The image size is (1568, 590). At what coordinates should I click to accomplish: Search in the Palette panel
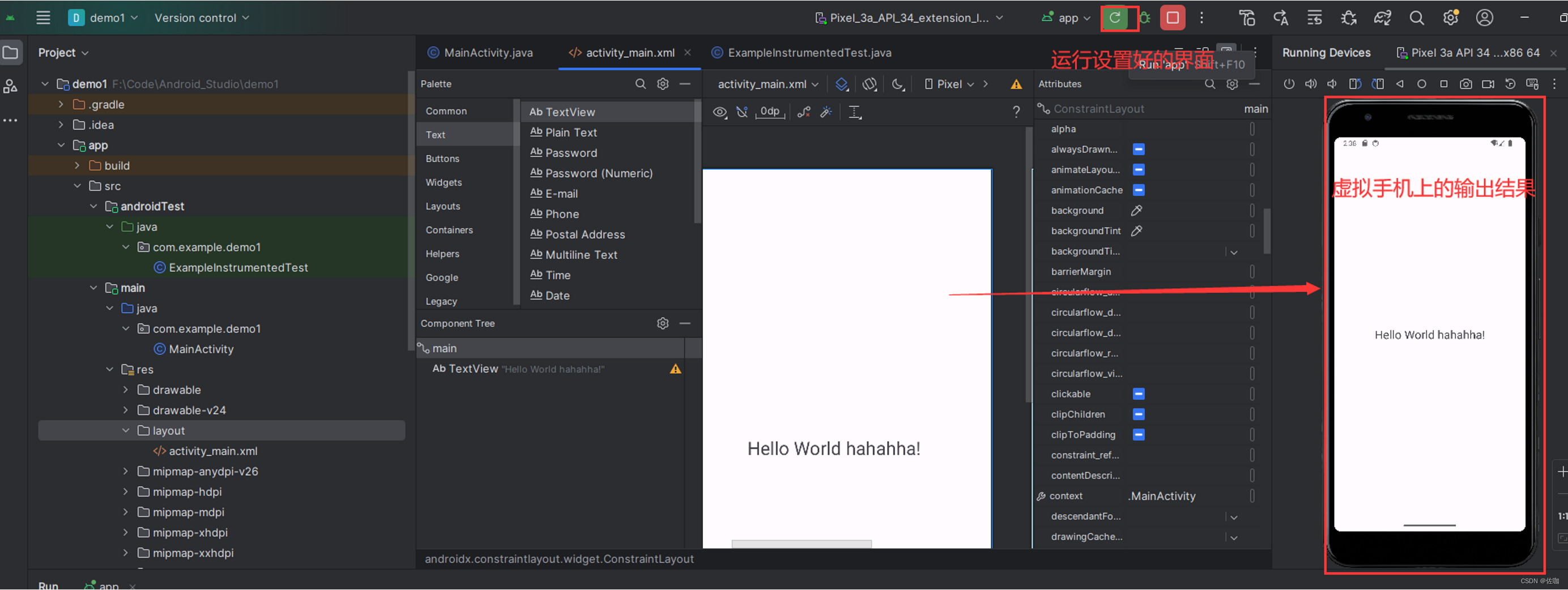click(640, 84)
